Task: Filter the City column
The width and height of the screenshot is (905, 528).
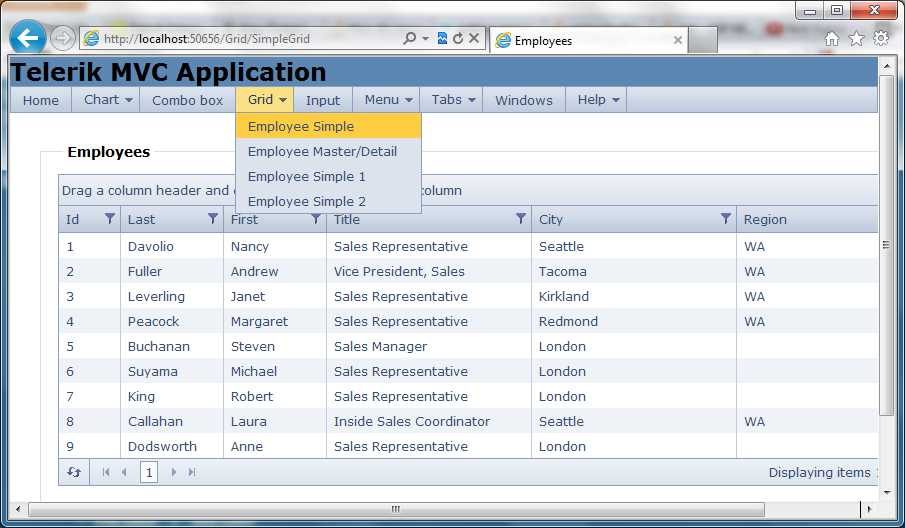Action: (x=726, y=219)
